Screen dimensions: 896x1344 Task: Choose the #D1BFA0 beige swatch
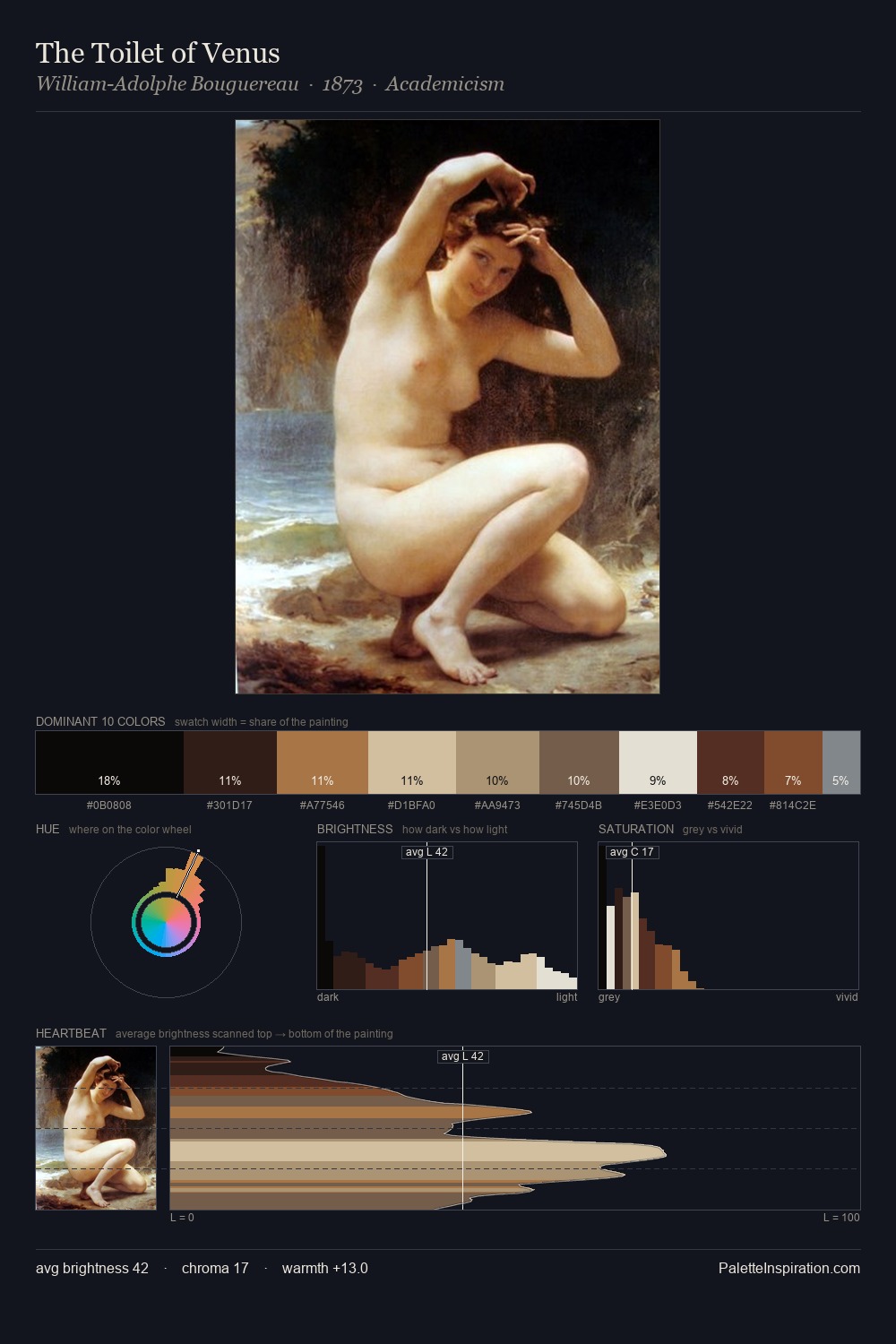[x=412, y=762]
